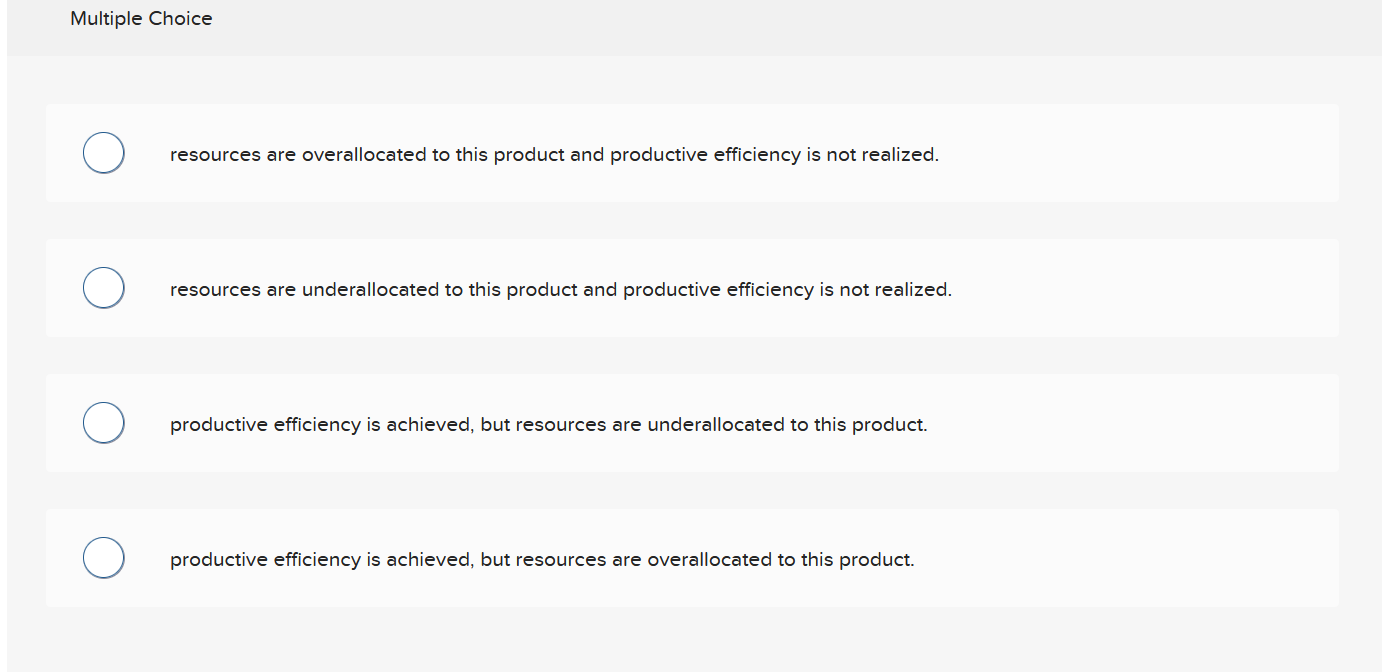Screen dimensions: 1391x672
Task: Click the 'Multiple Choice' heading
Action: pyautogui.click(x=141, y=18)
